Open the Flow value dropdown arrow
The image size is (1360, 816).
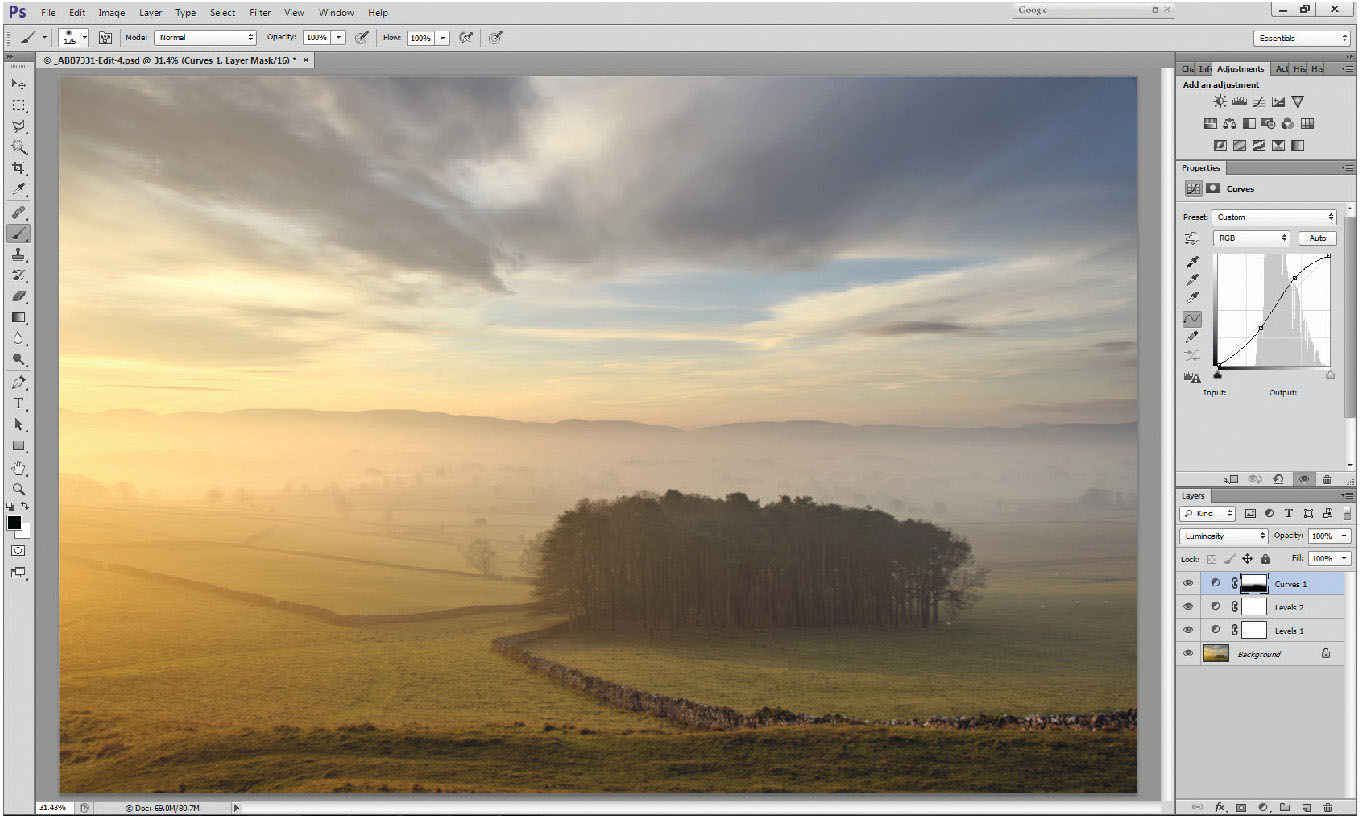click(442, 37)
